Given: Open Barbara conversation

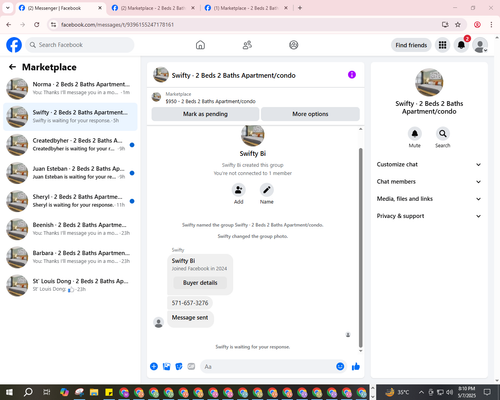Looking at the screenshot, I should coord(70,257).
